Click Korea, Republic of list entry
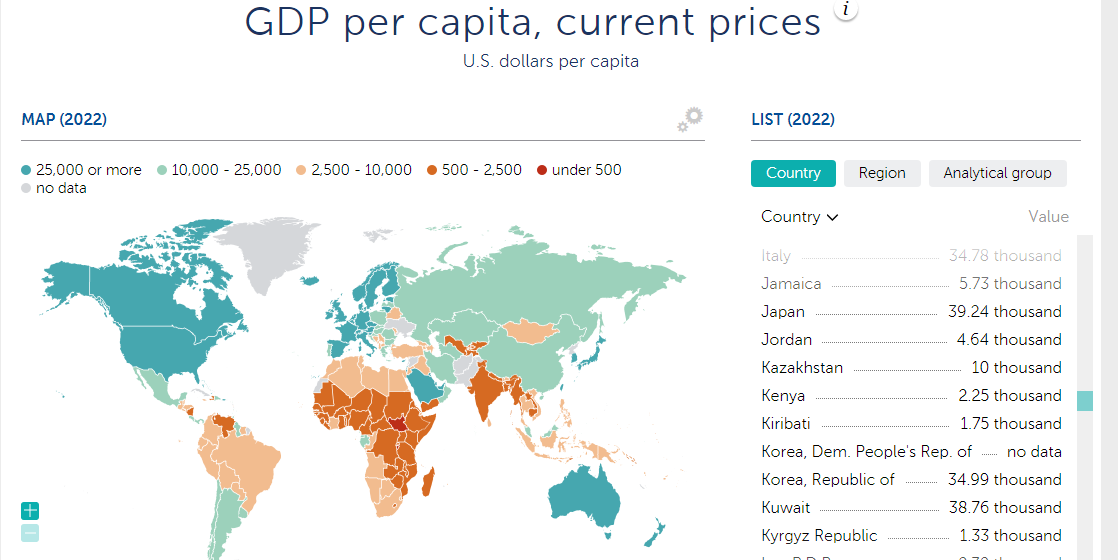1118x560 pixels. (827, 480)
